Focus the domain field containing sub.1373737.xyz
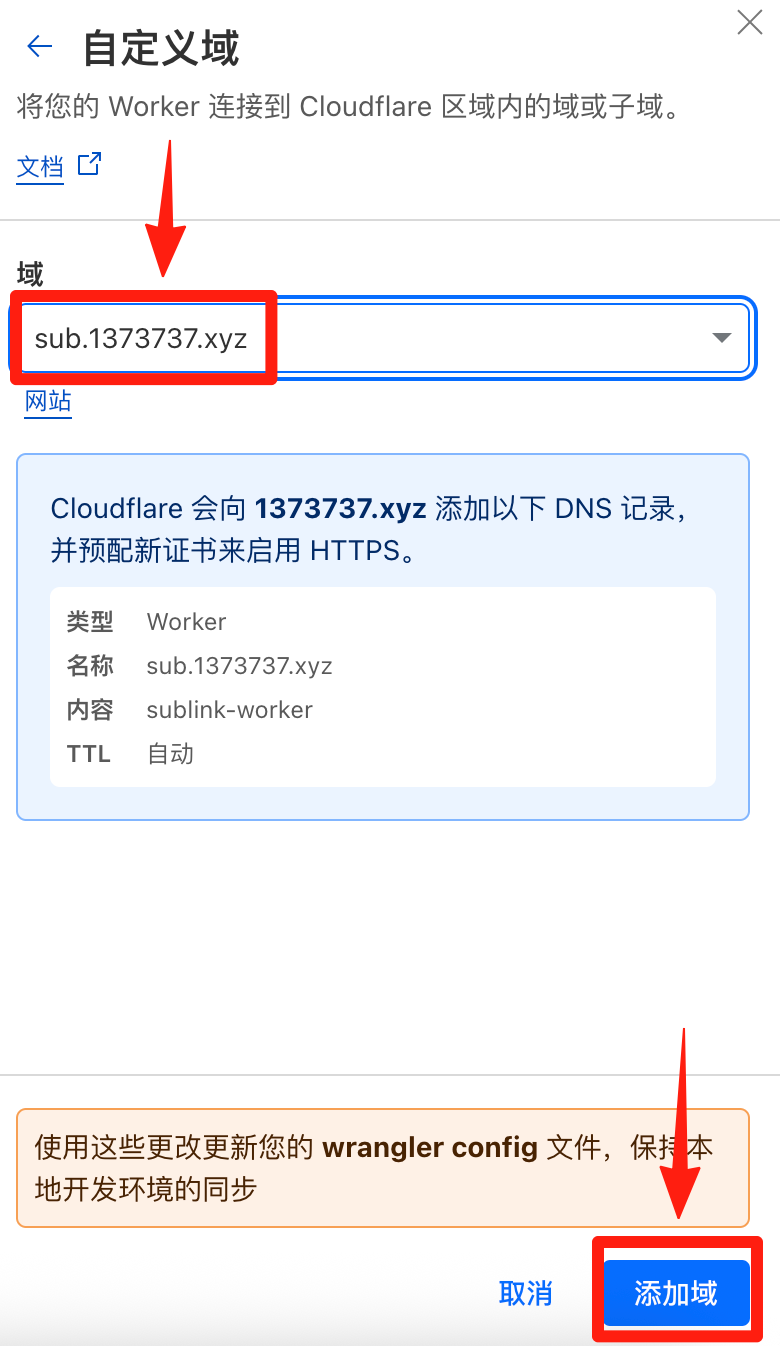This screenshot has height=1346, width=780. coord(382,338)
